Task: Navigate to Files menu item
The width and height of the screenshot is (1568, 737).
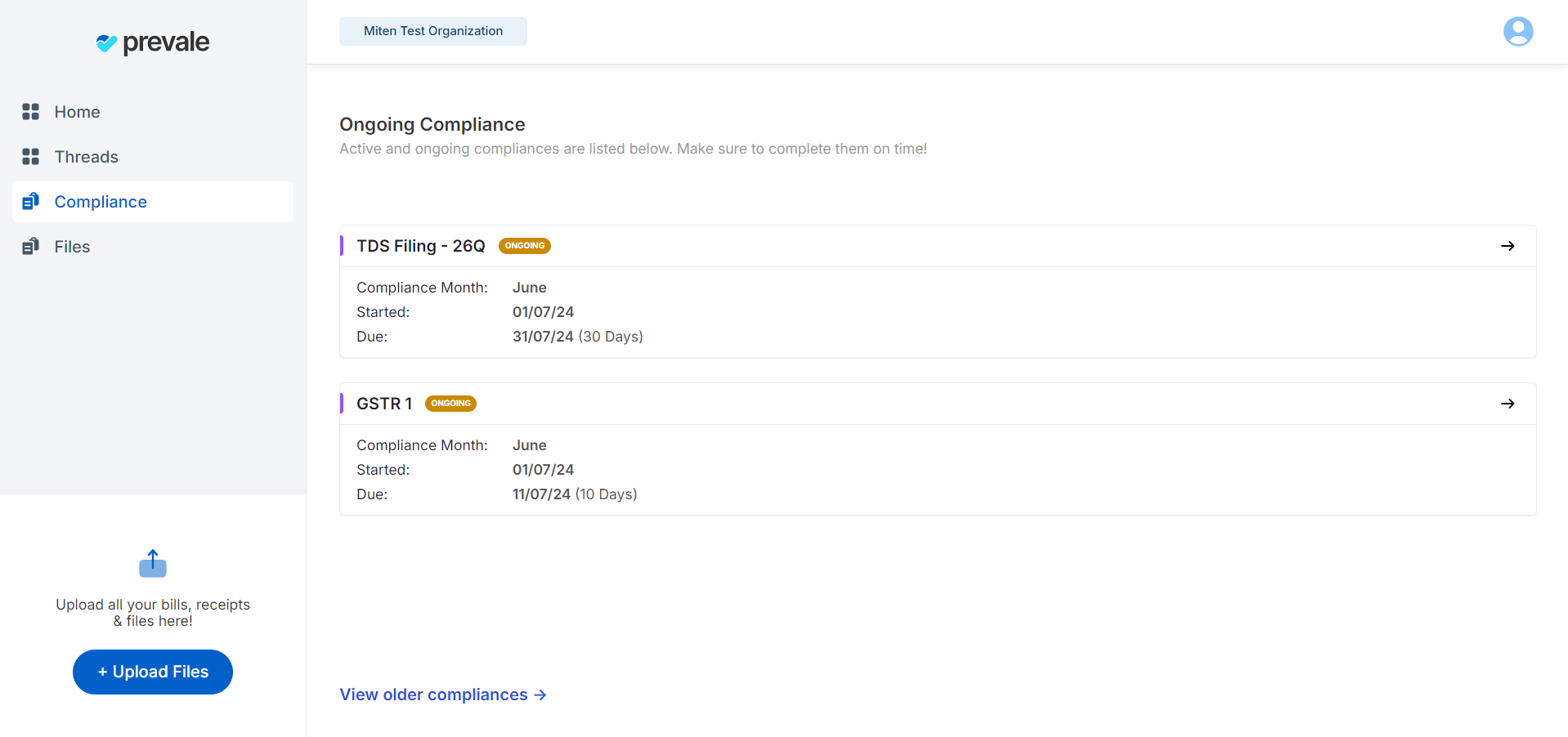Action: click(72, 247)
